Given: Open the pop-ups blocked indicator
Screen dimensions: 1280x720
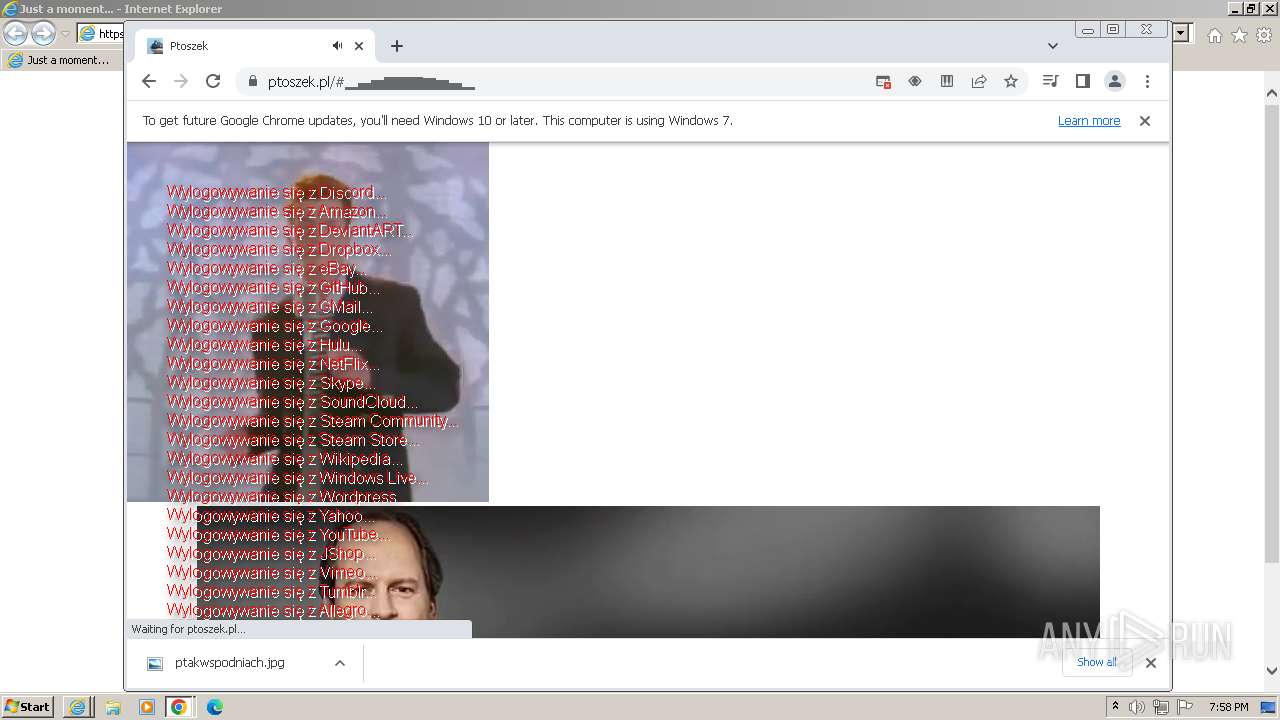Looking at the screenshot, I should click(x=883, y=82).
